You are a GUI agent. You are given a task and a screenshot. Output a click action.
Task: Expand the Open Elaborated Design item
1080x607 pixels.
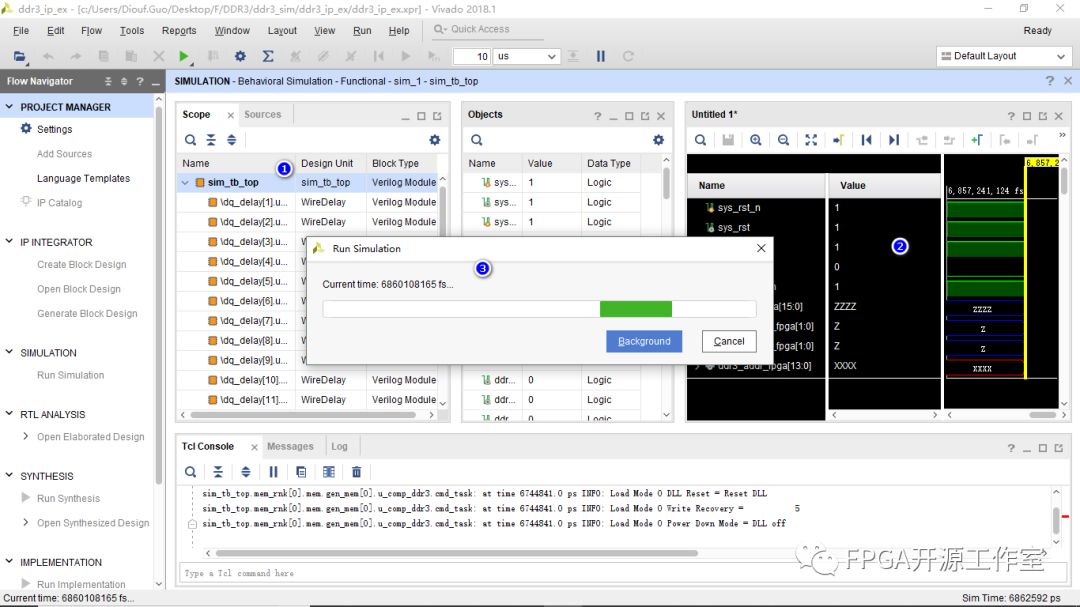pos(26,437)
